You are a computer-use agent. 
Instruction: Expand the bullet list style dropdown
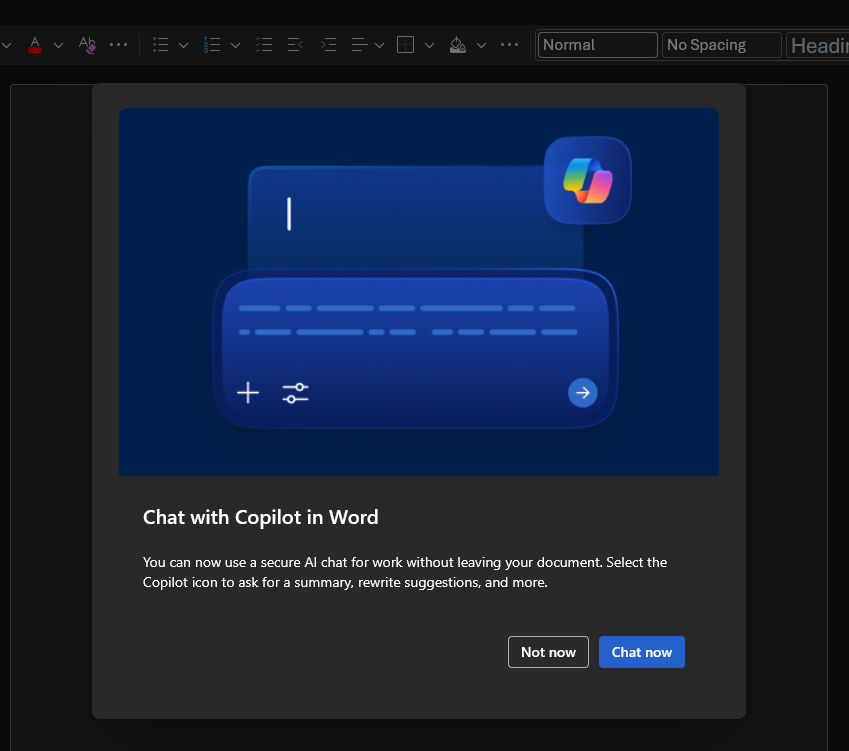click(183, 45)
